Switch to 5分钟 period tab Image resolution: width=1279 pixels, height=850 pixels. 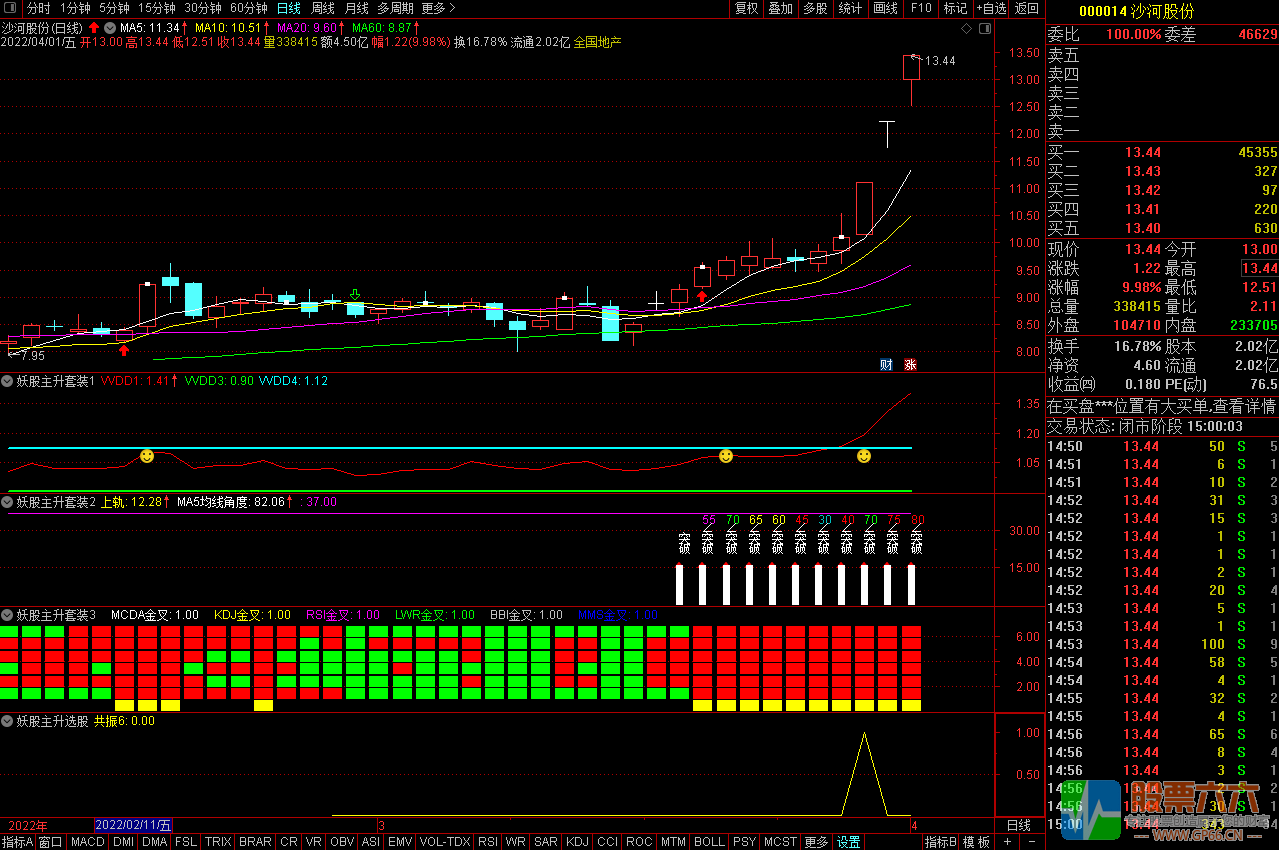point(114,8)
